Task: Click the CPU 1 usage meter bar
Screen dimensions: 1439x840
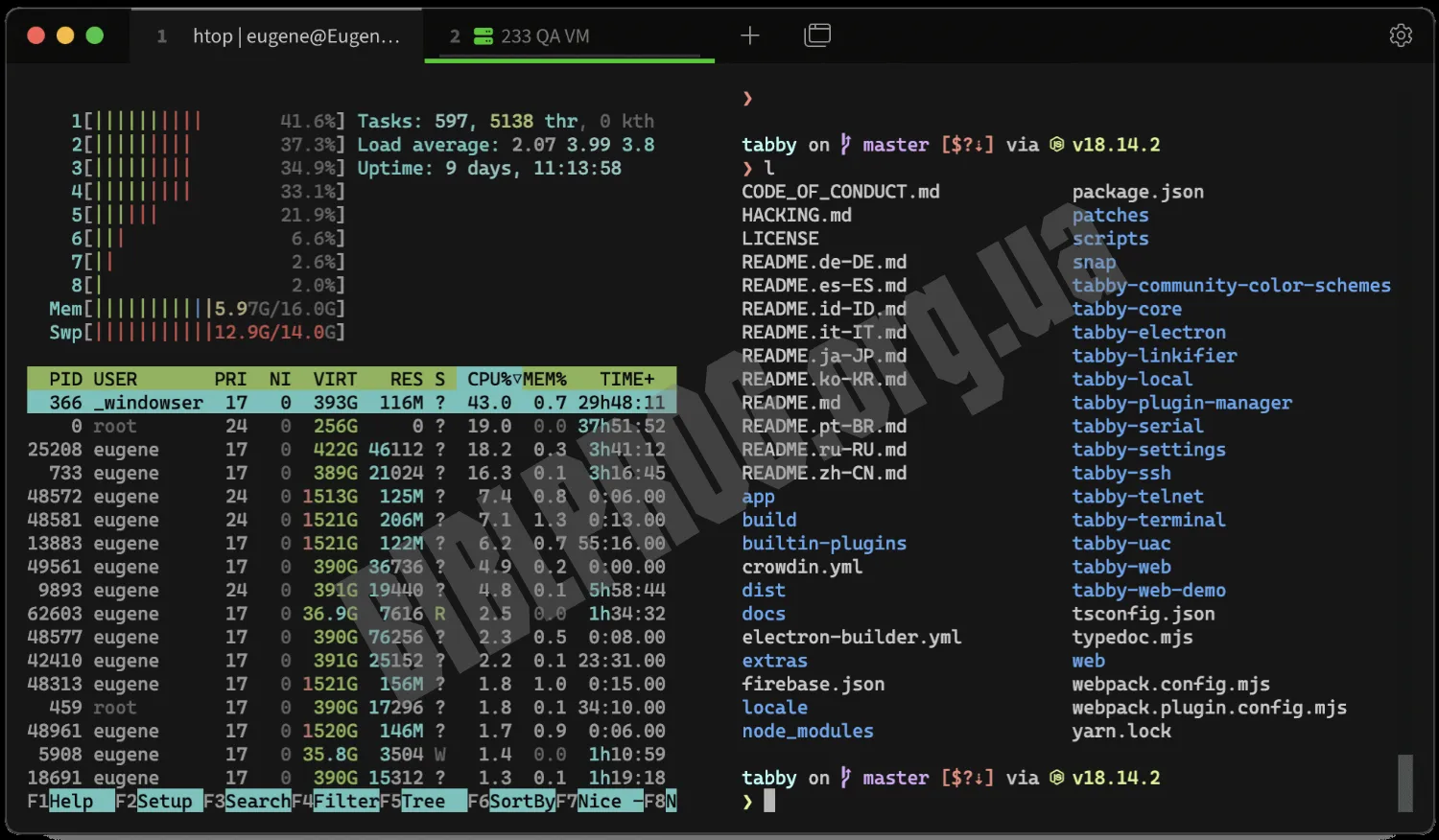Action: pyautogui.click(x=208, y=121)
